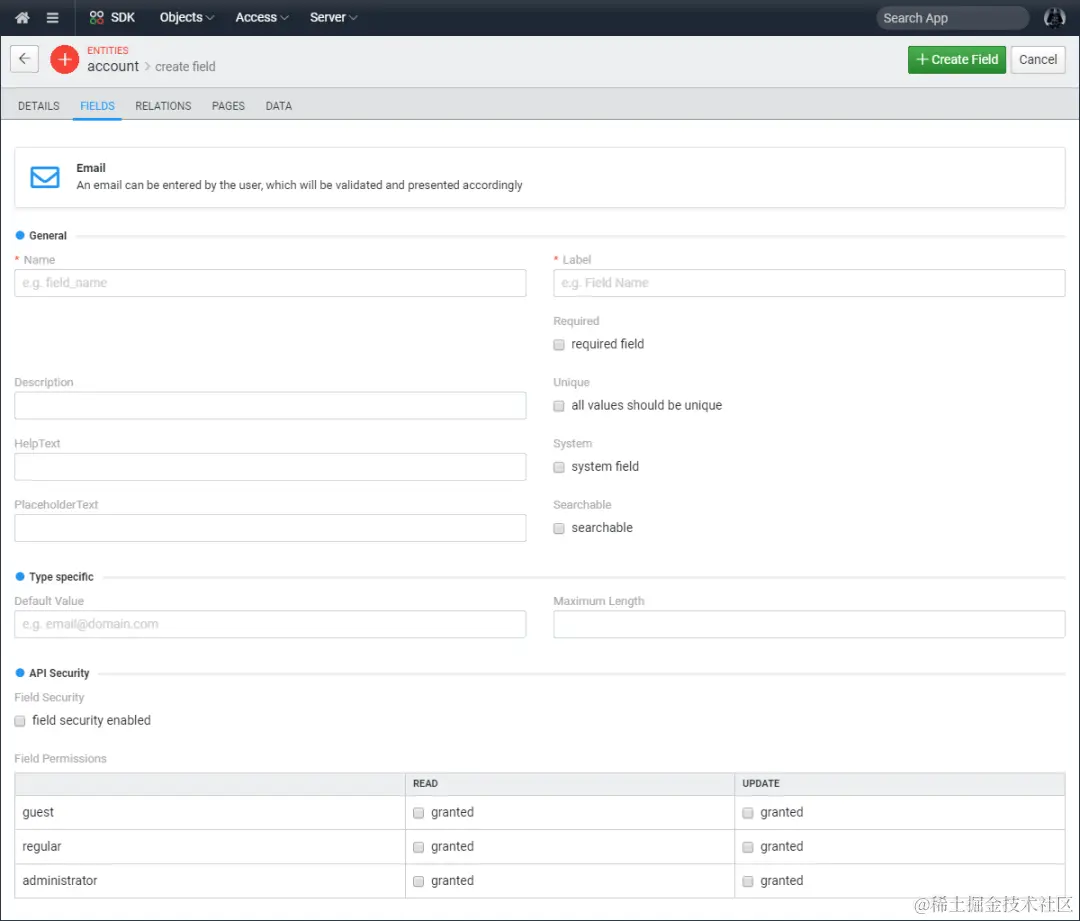This screenshot has height=921, width=1080.
Task: Grant UPDATE permission for guest
Action: pyautogui.click(x=747, y=813)
